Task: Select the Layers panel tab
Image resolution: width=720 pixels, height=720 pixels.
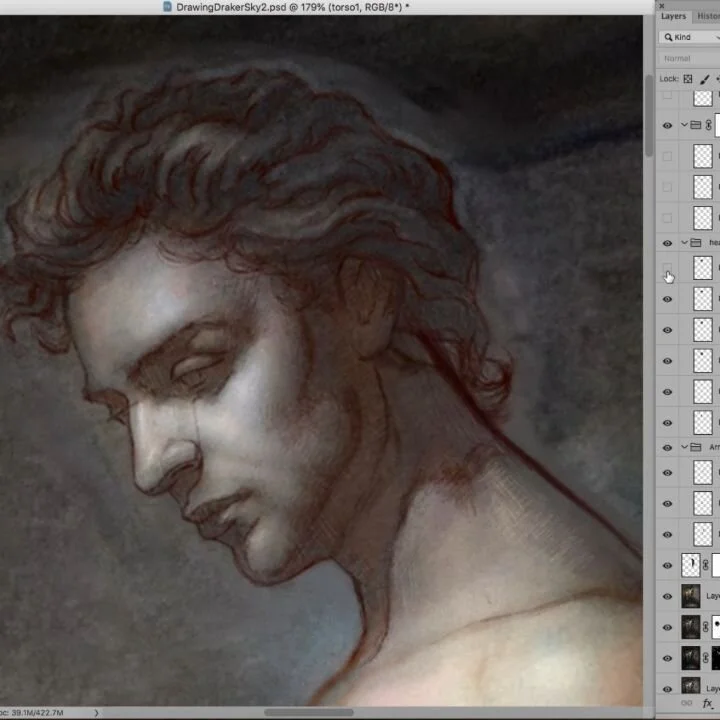Action: pos(674,16)
